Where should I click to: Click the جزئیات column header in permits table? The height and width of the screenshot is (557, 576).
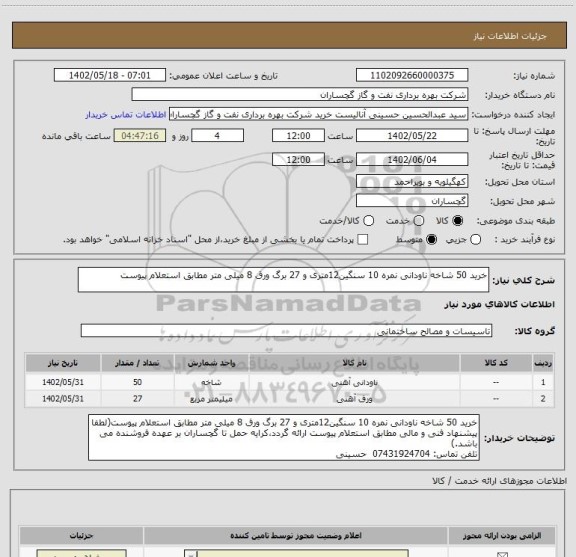pyautogui.click(x=82, y=536)
